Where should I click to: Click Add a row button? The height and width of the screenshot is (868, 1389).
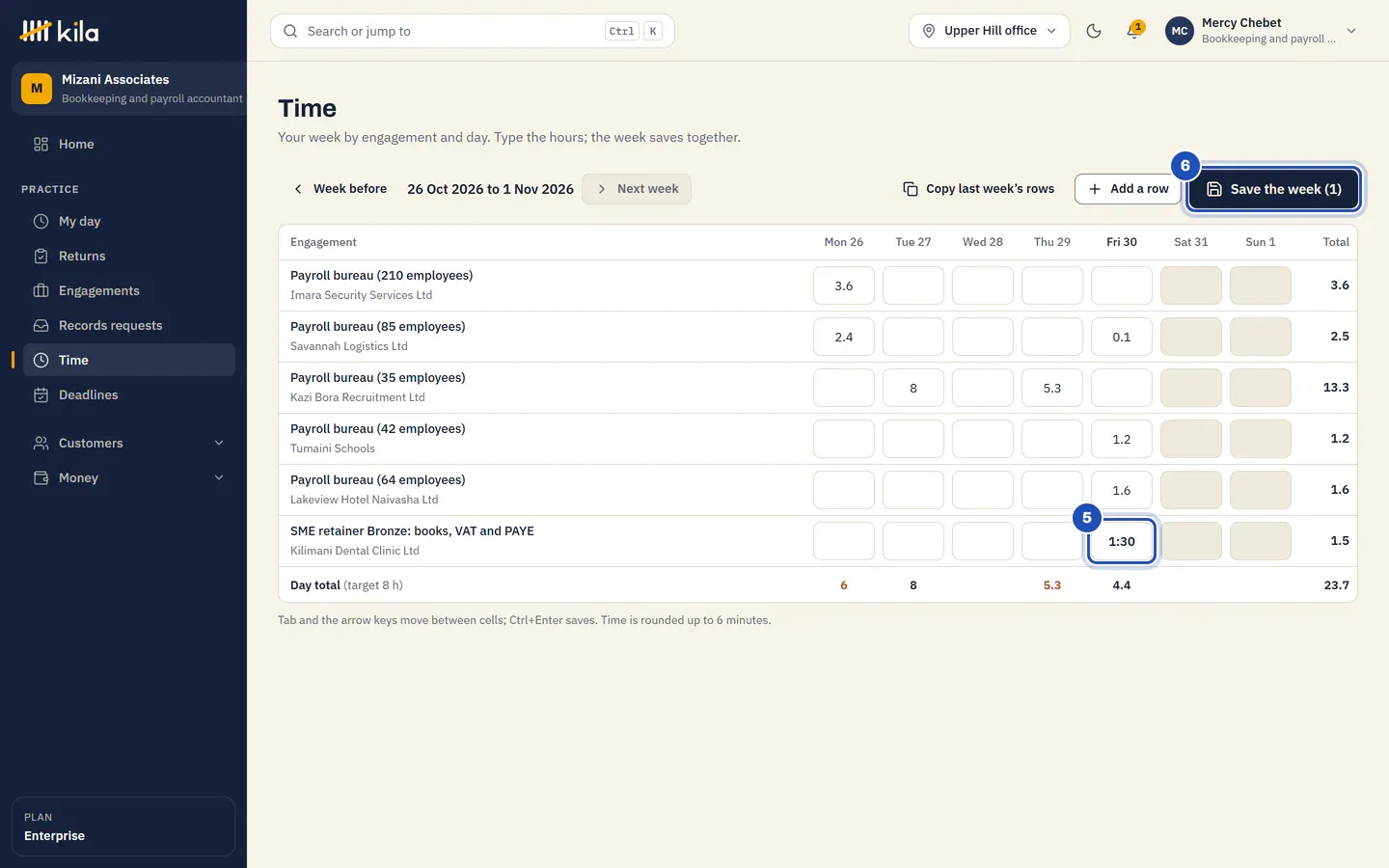click(1128, 189)
